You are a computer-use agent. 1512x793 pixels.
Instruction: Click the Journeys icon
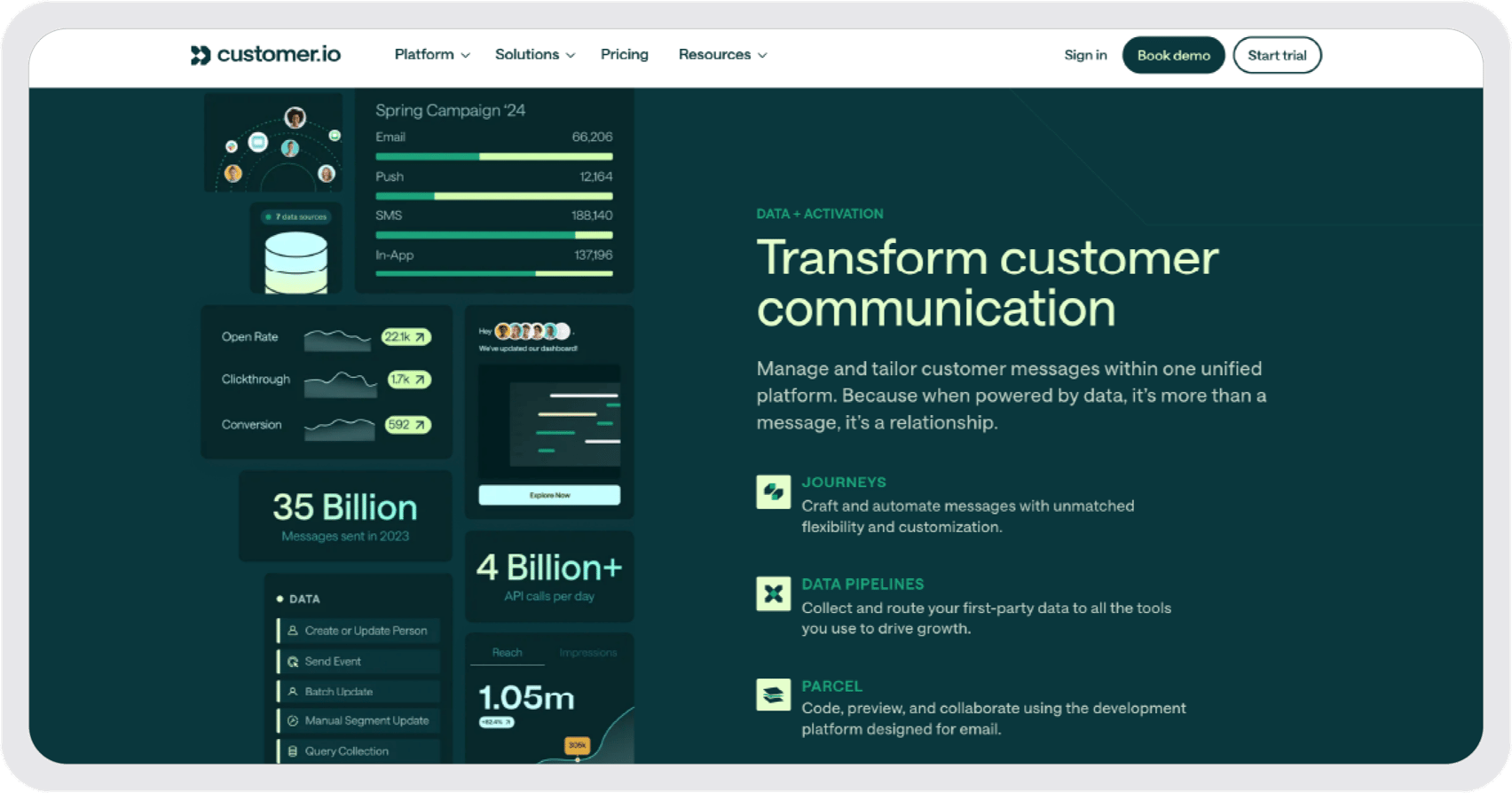[x=773, y=492]
